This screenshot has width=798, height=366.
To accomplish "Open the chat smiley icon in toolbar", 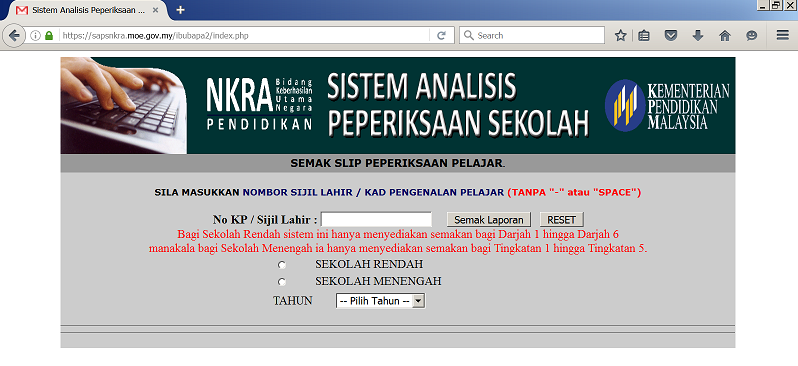I will pos(752,36).
